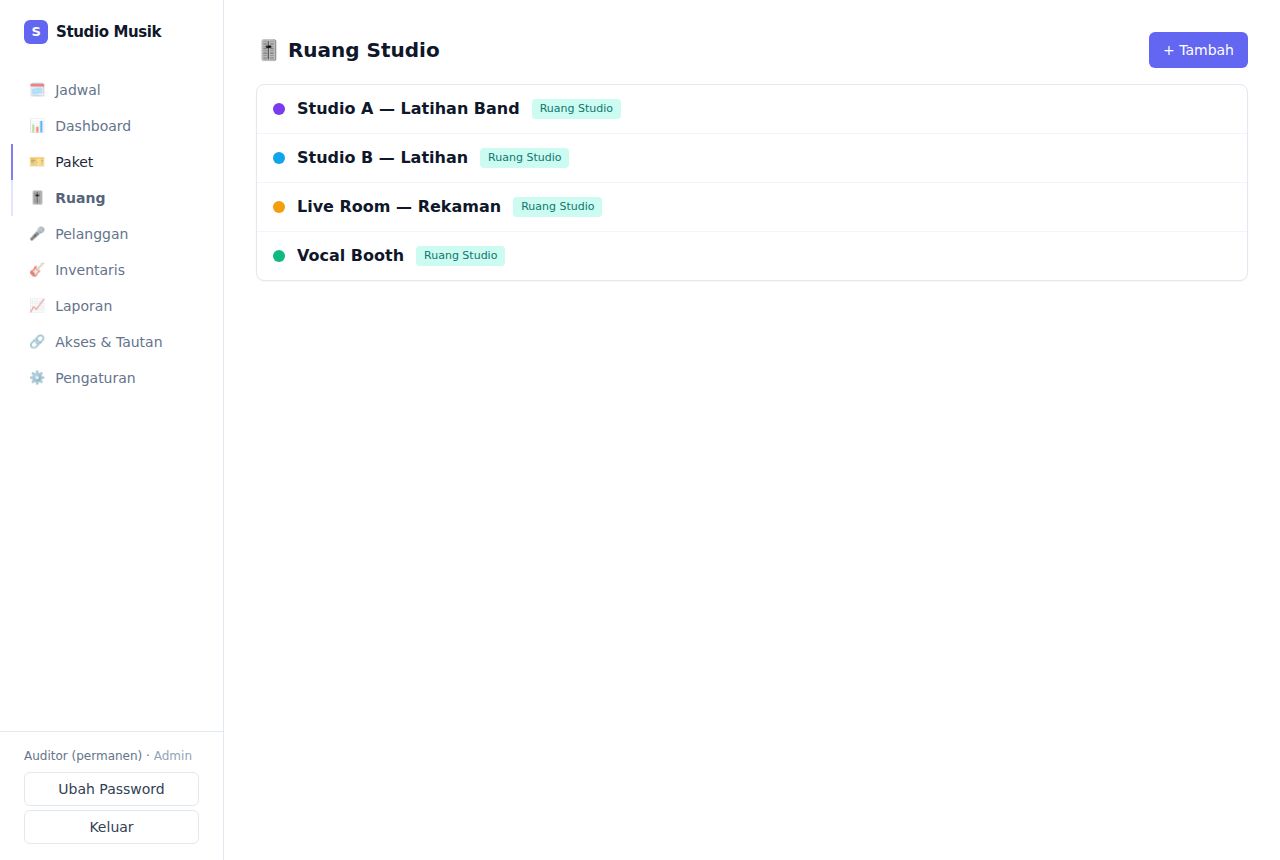Open Akses & Tautan

coord(111,342)
